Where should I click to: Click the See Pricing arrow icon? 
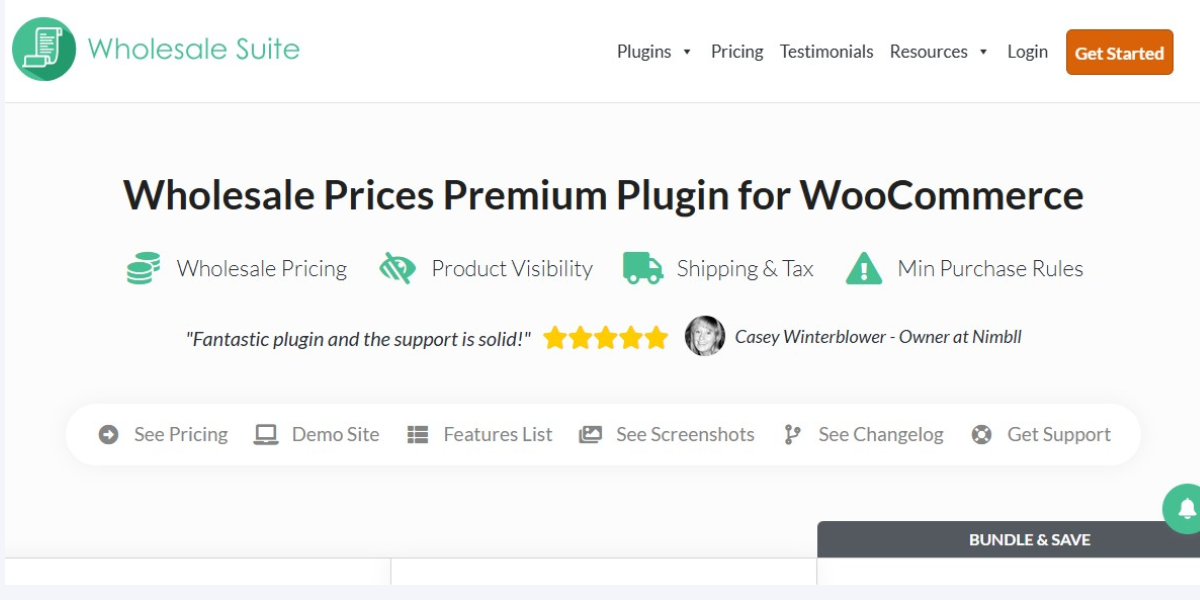(x=109, y=435)
